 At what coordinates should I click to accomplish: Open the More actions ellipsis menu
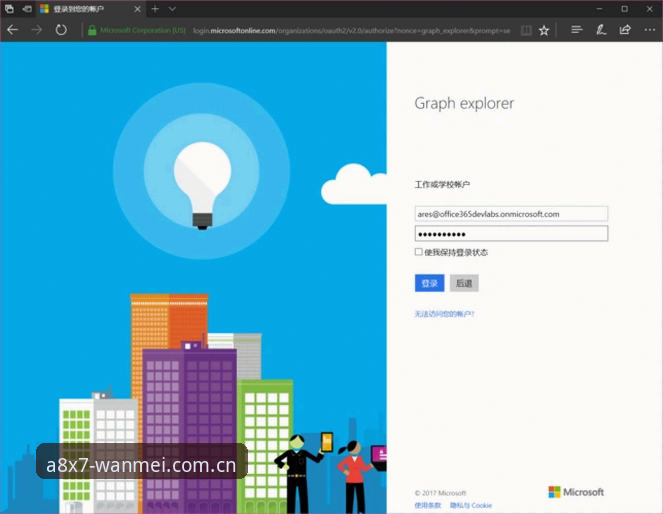[649, 30]
